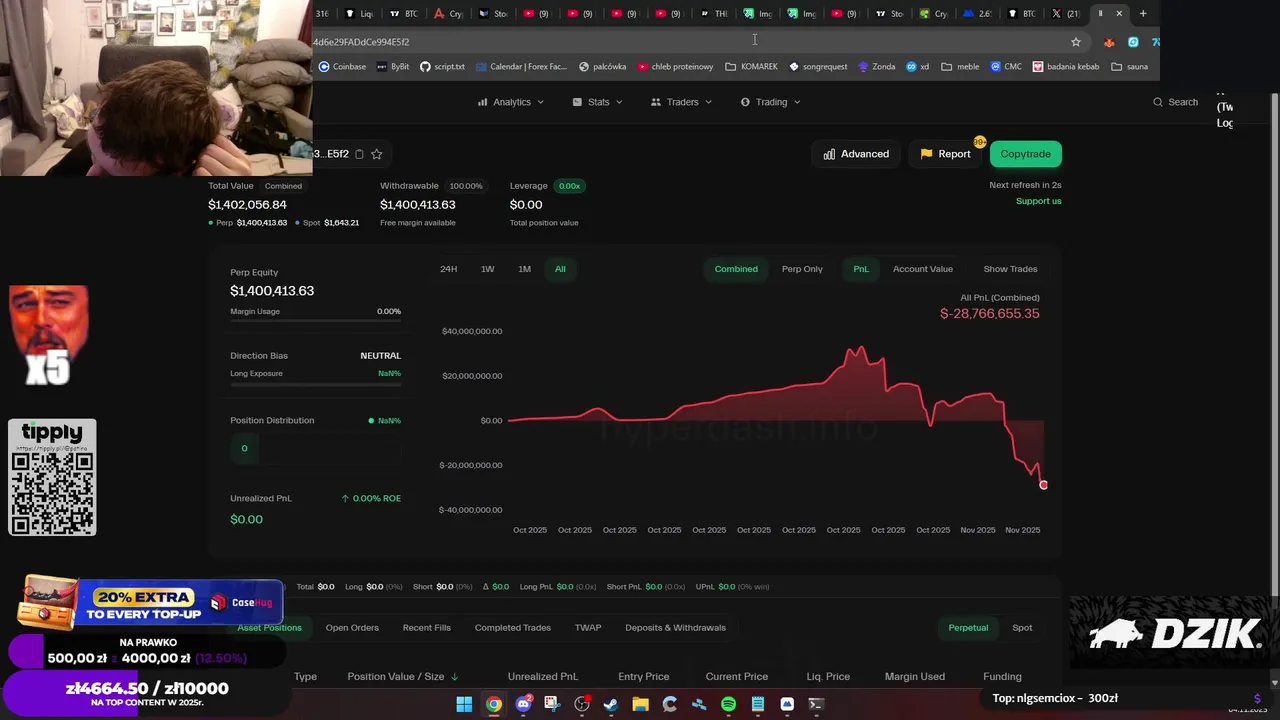This screenshot has width=1280, height=720.
Task: Expand the Stats menu
Action: click(598, 102)
